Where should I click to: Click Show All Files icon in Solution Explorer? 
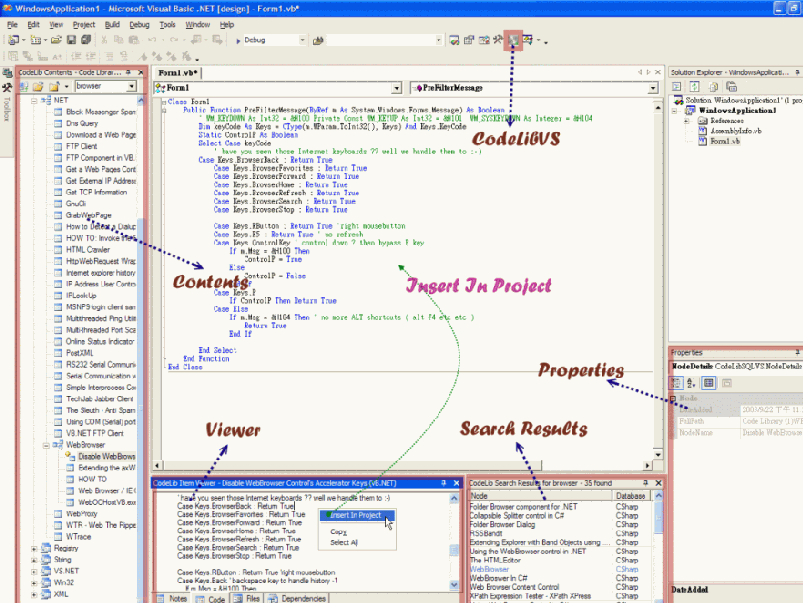pyautogui.click(x=713, y=87)
